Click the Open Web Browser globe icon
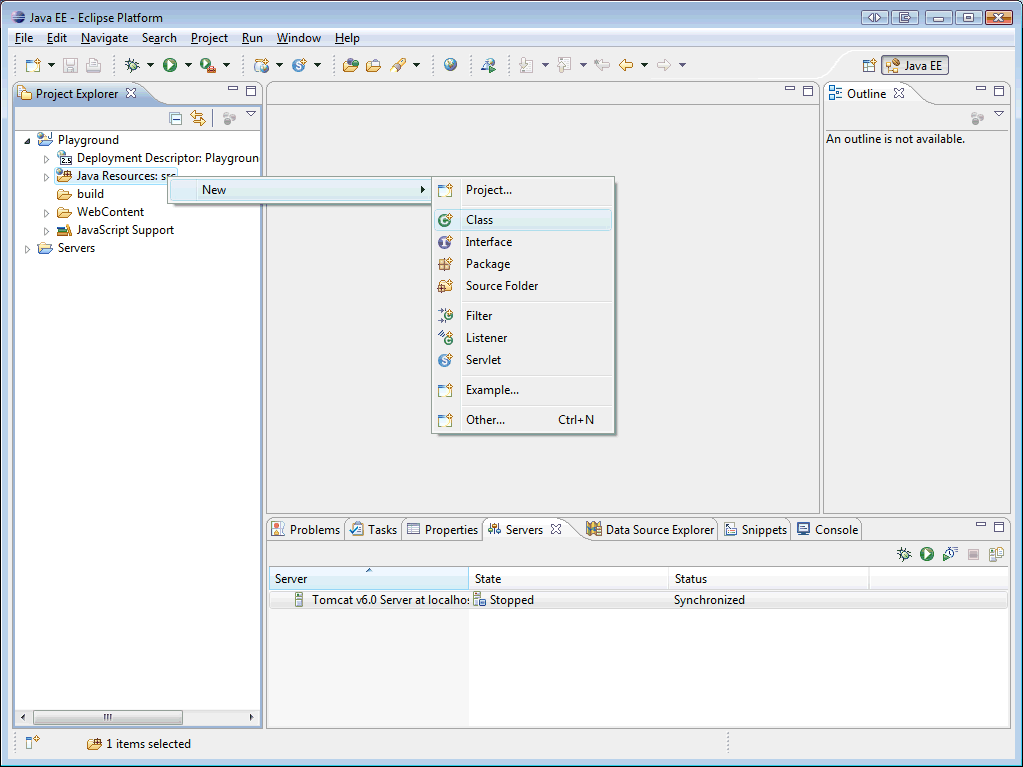The height and width of the screenshot is (767, 1023). tap(450, 65)
